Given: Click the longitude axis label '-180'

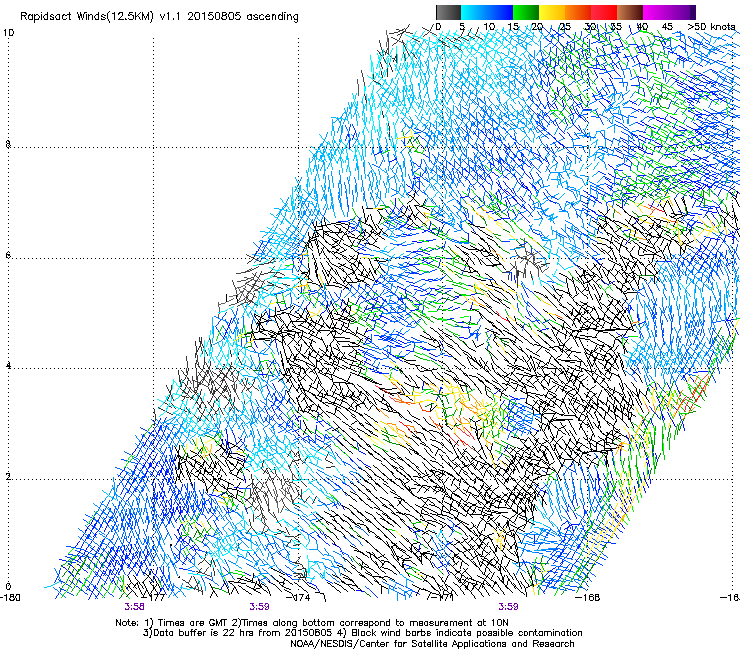Looking at the screenshot, I should (x=10, y=598).
